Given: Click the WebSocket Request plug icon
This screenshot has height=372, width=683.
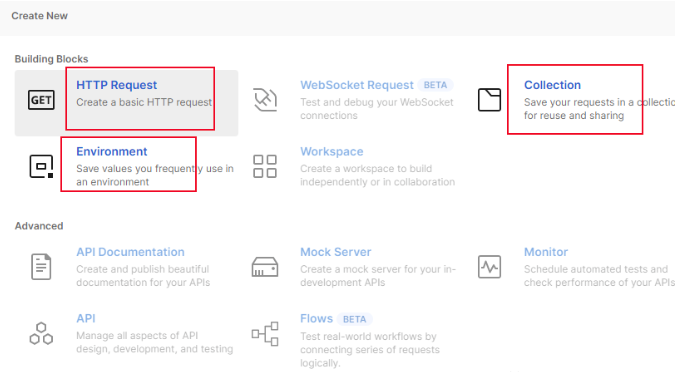Looking at the screenshot, I should click(265, 100).
